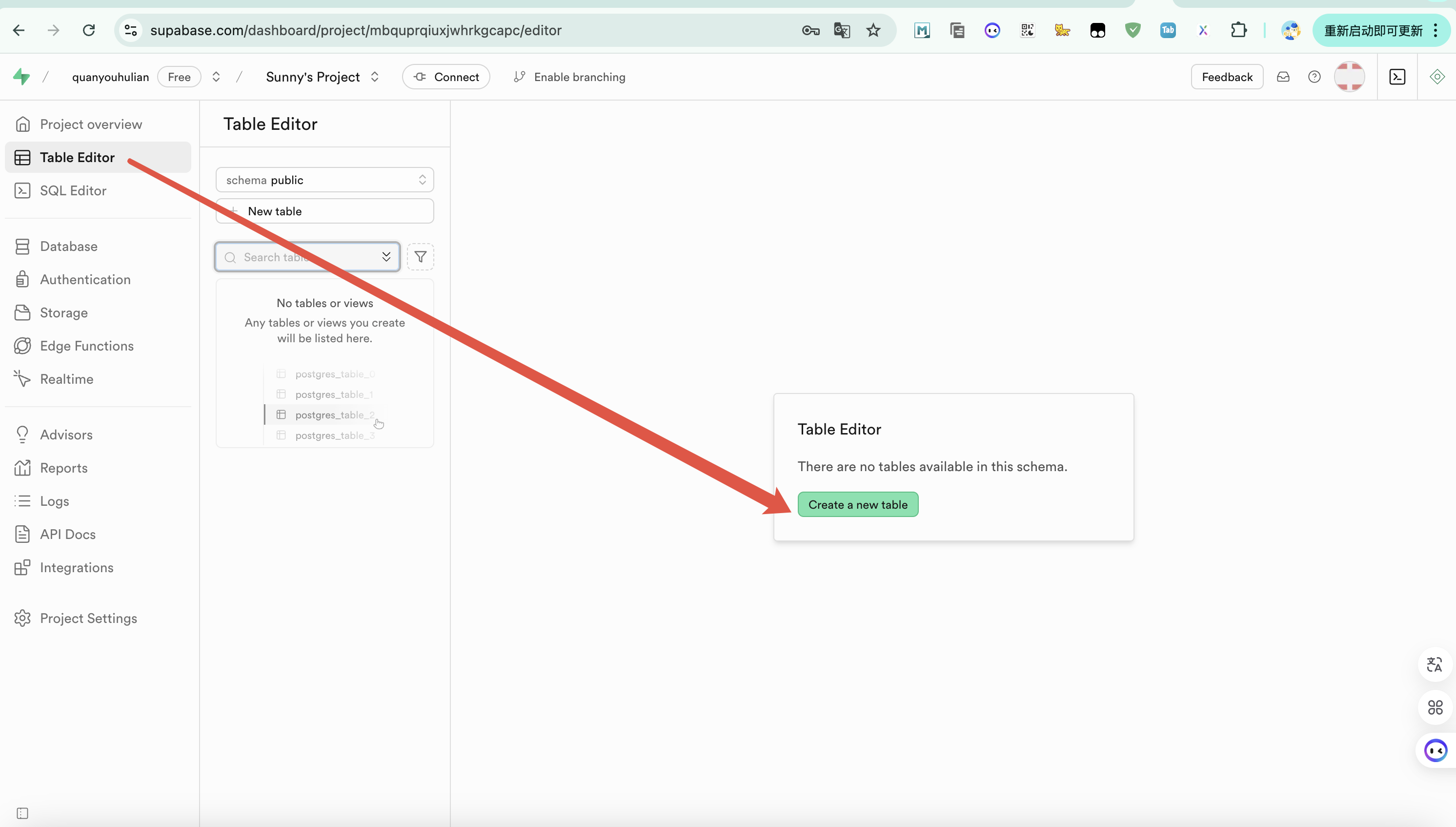
Task: Expand the Sunny's Project switcher
Action: click(375, 77)
